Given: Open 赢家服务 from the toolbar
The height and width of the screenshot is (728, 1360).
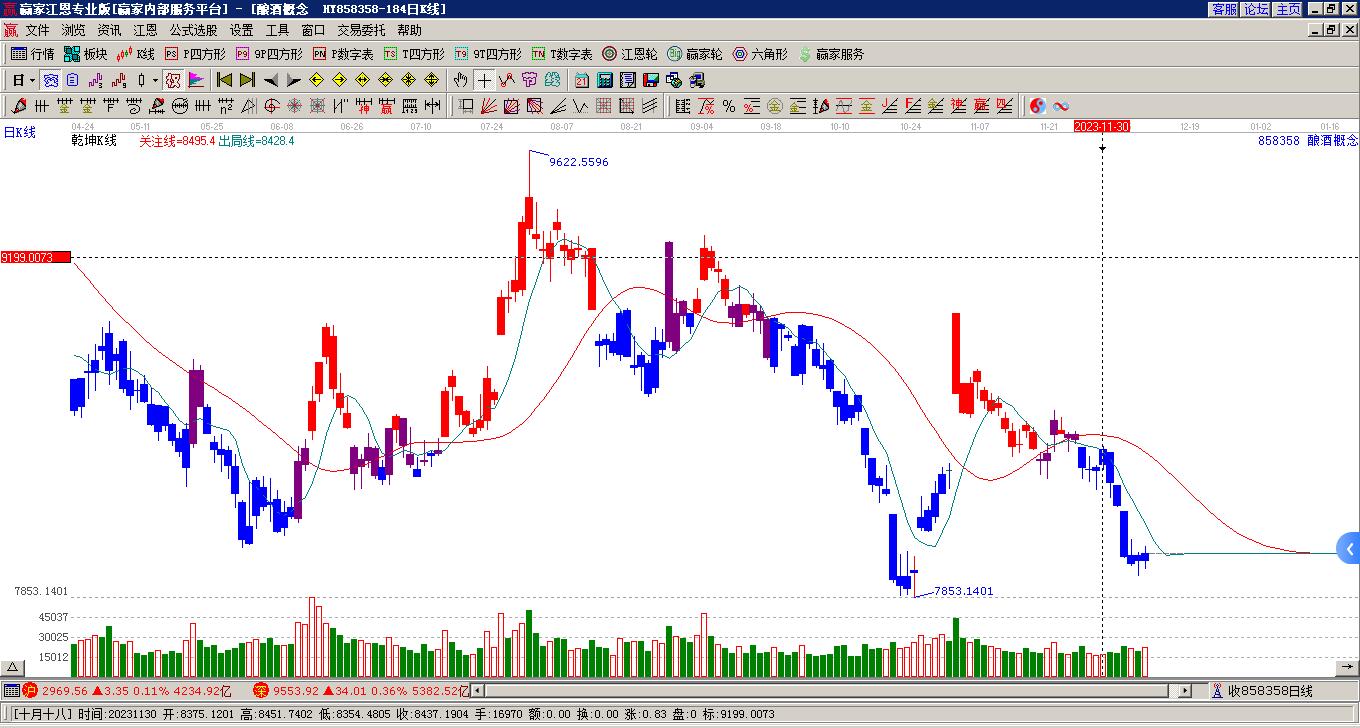Looking at the screenshot, I should pyautogui.click(x=831, y=54).
